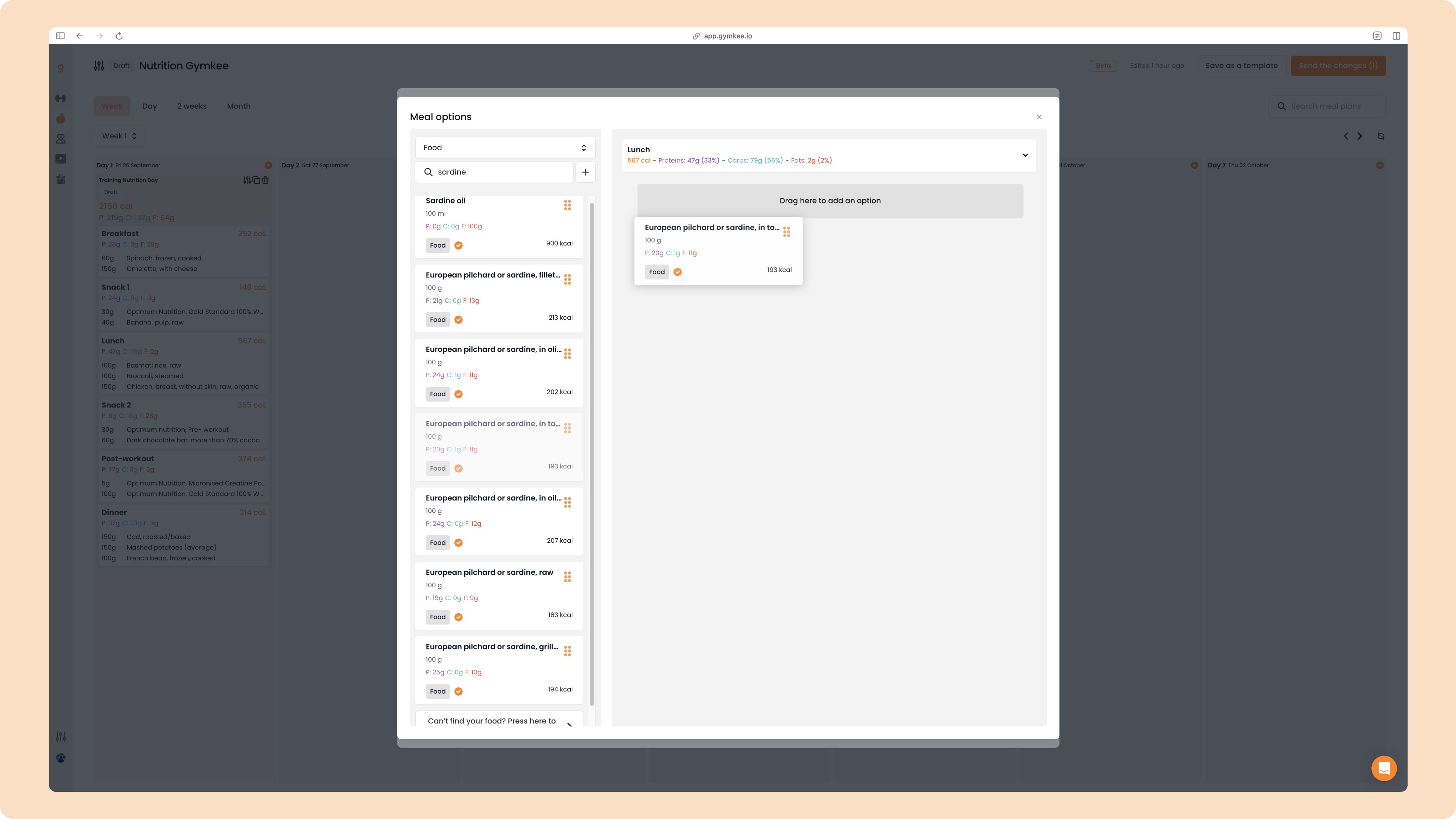
Task: Delete the Training Nutrition Day
Action: pos(266,180)
